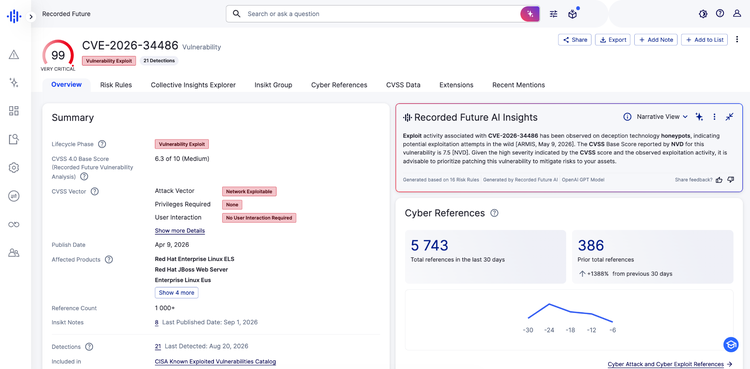The width and height of the screenshot is (750, 369).
Task: Click the thumbs up feedback icon
Action: click(718, 180)
